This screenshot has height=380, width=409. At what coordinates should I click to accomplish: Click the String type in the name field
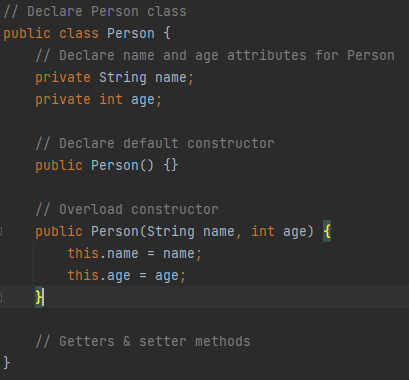[123, 78]
